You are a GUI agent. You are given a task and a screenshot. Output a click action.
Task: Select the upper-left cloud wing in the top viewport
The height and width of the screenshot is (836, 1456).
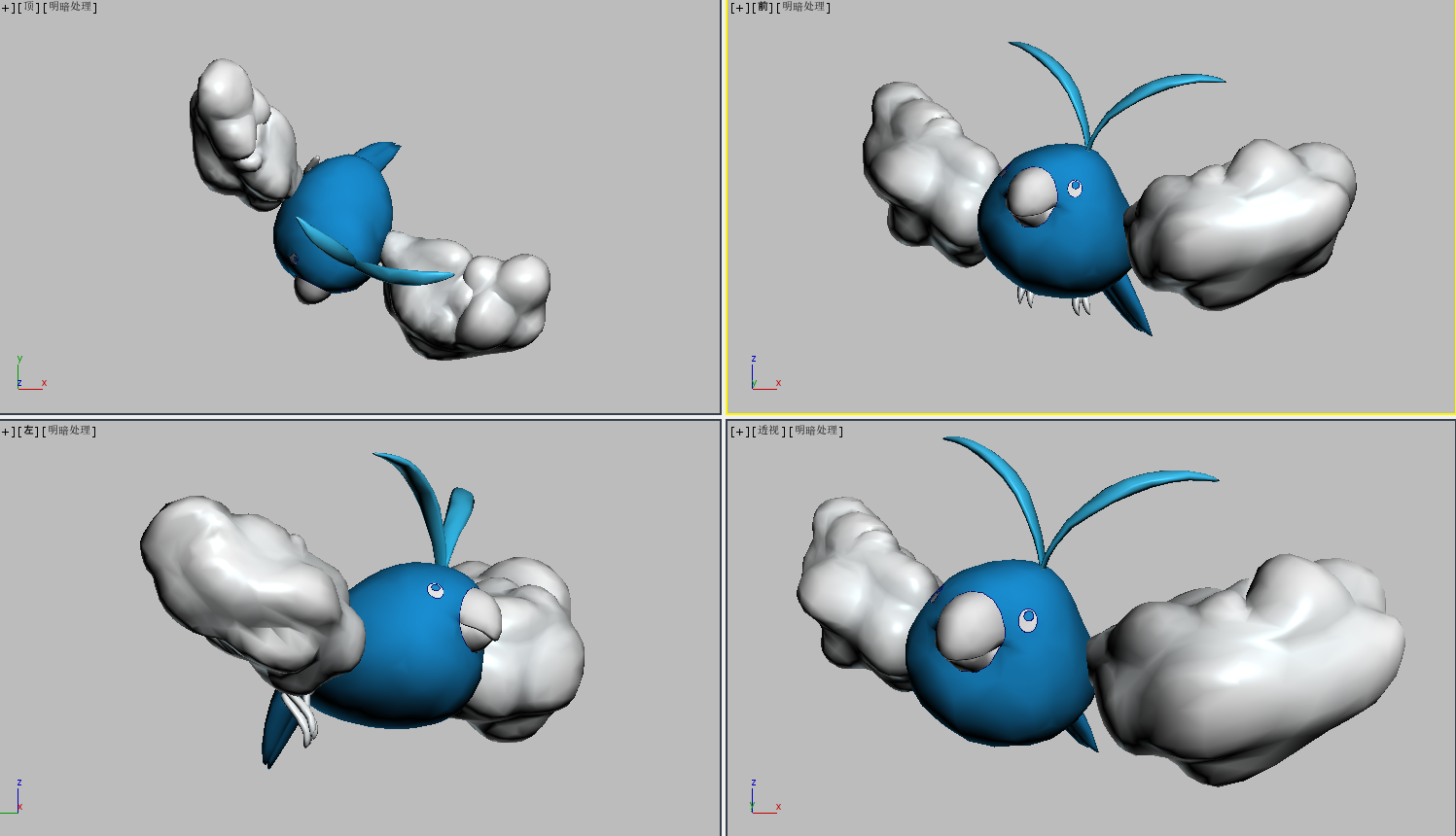coord(240,136)
